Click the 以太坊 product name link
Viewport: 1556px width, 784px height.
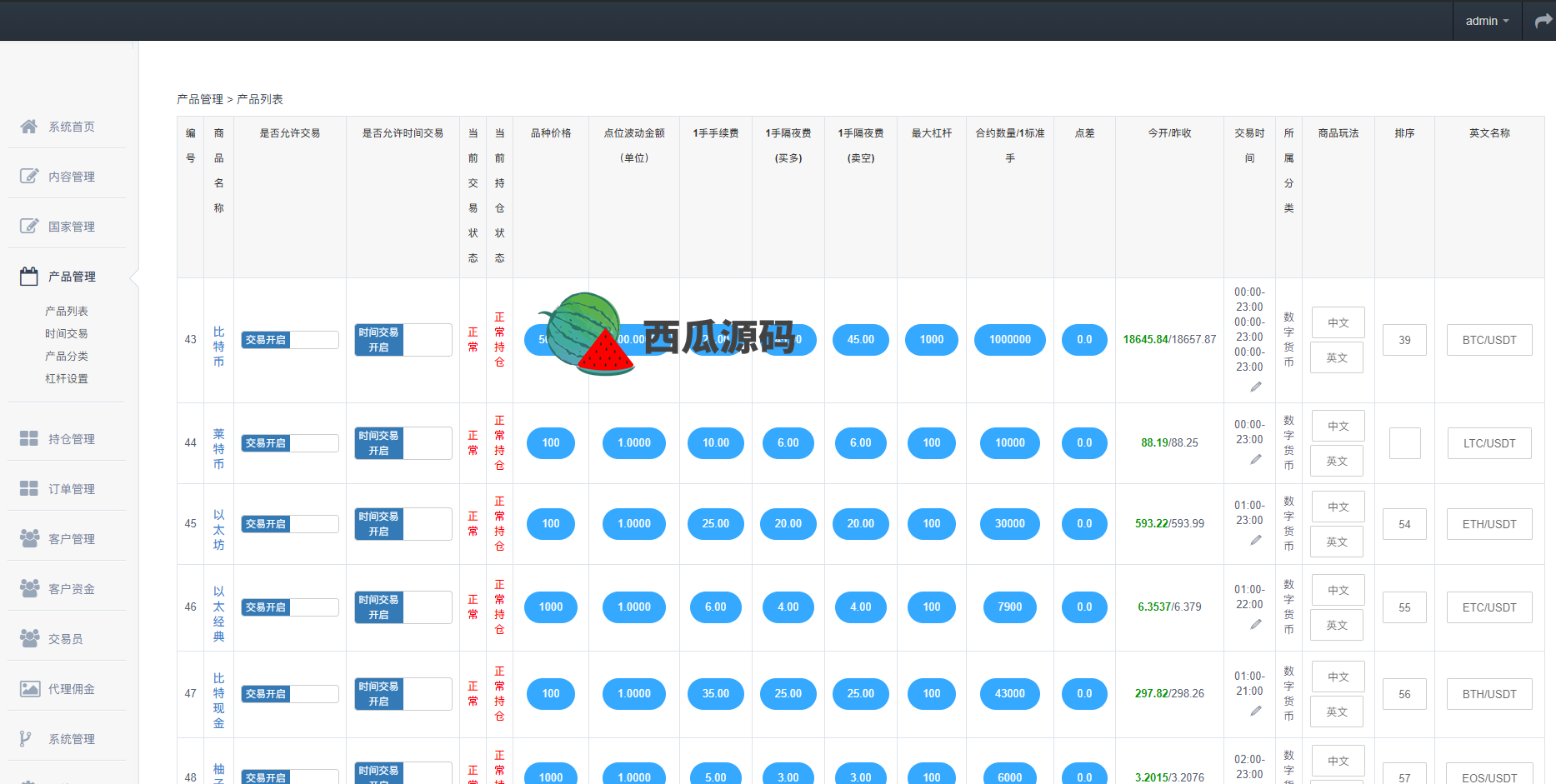point(218,530)
